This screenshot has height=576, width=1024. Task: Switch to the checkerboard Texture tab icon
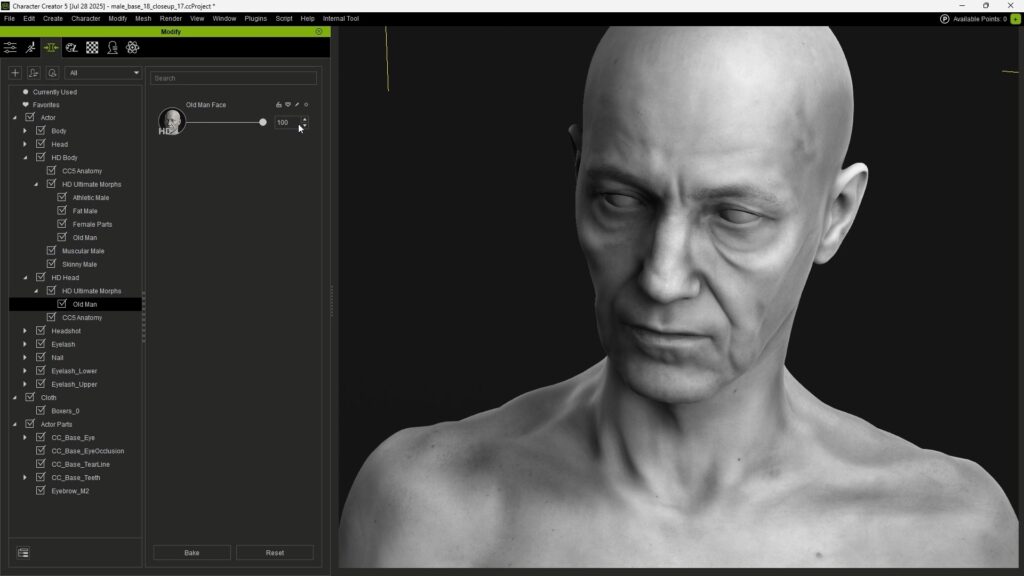point(92,47)
